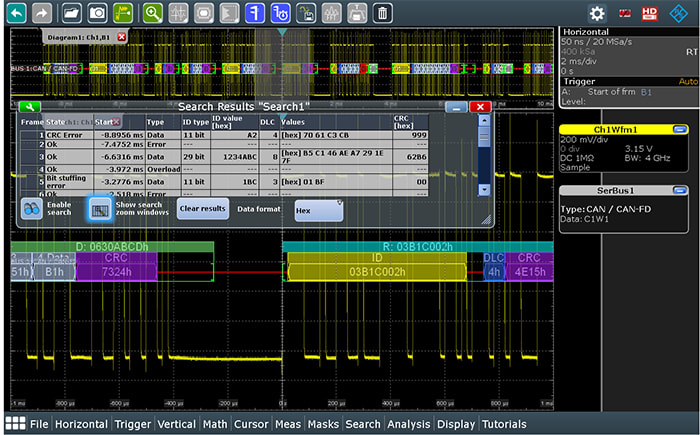Click the open folder icon
The width and height of the screenshot is (700, 435).
click(x=71, y=13)
